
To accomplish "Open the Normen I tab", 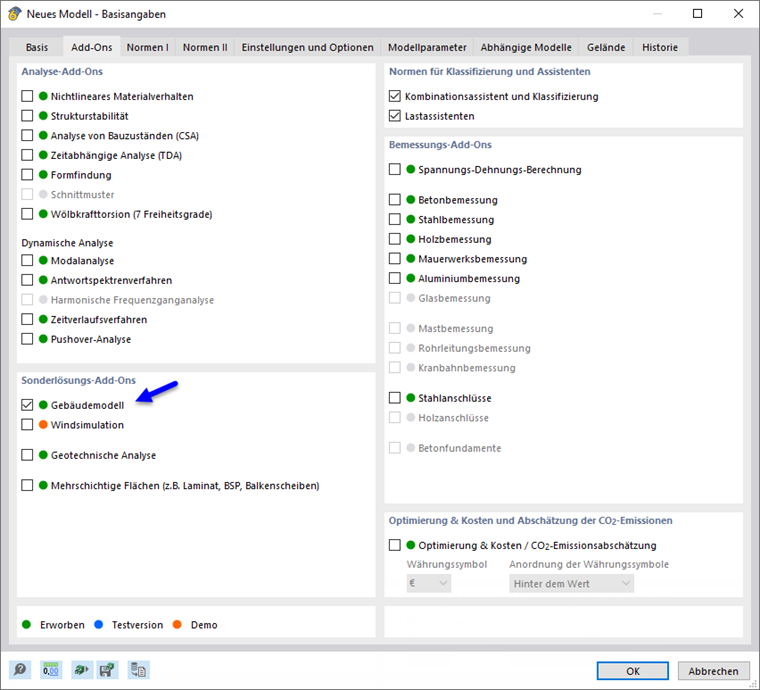I will pos(147,47).
